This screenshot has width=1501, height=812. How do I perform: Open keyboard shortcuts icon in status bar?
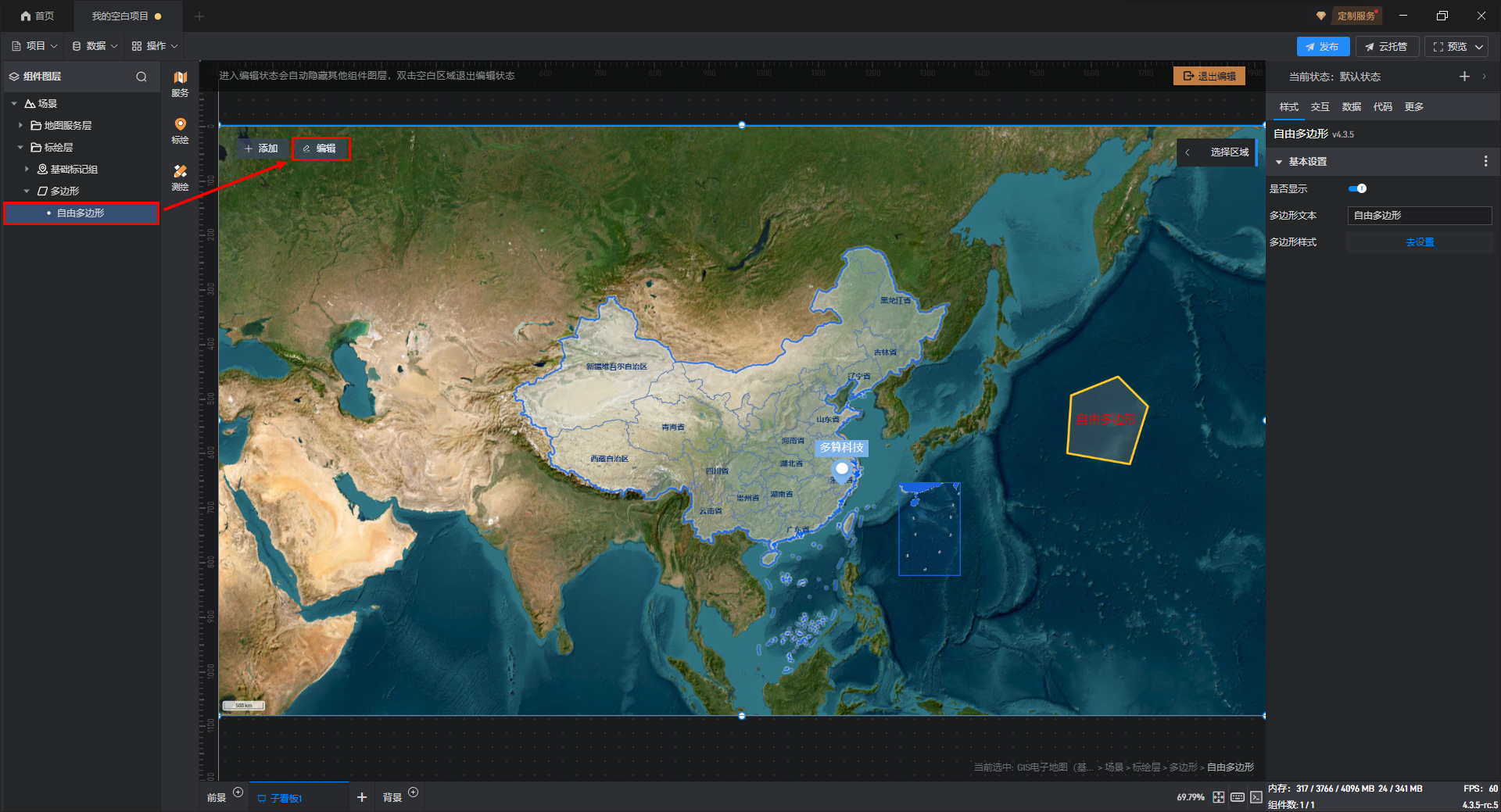click(1238, 797)
